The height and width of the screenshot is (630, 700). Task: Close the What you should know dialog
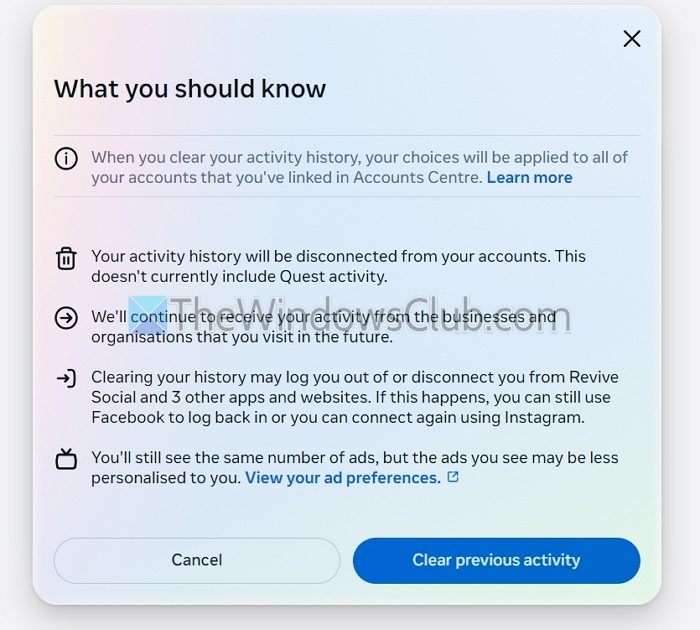[x=632, y=39]
